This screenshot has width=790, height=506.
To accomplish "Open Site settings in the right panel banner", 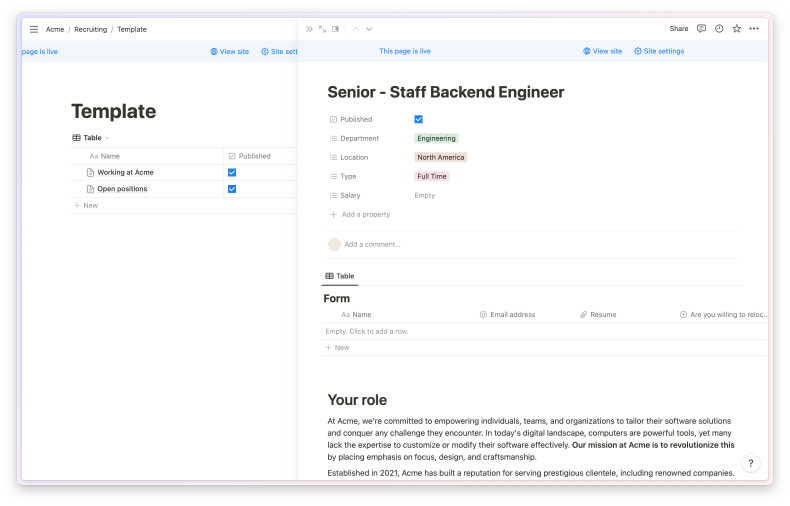I will click(x=659, y=51).
